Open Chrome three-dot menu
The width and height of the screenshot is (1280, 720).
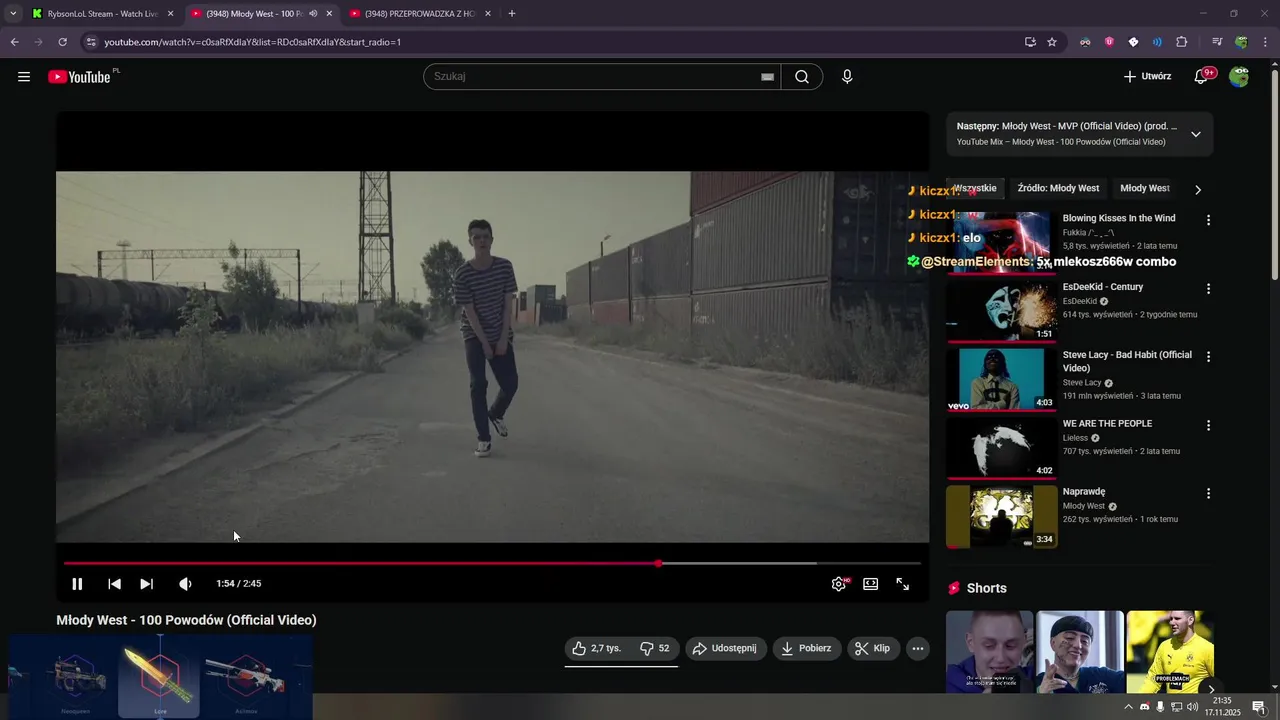(x=1266, y=42)
